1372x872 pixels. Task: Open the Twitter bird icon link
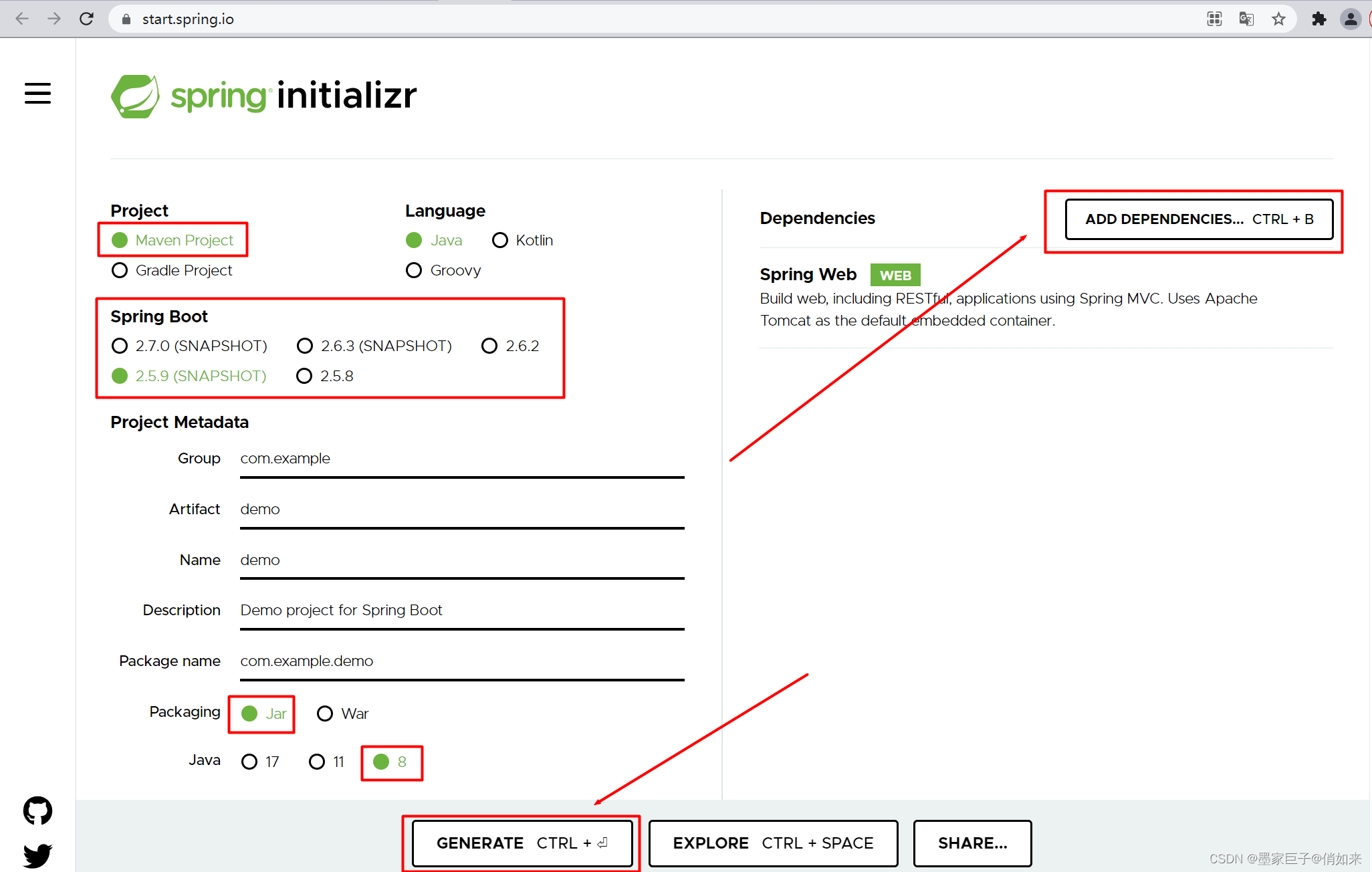tap(37, 855)
